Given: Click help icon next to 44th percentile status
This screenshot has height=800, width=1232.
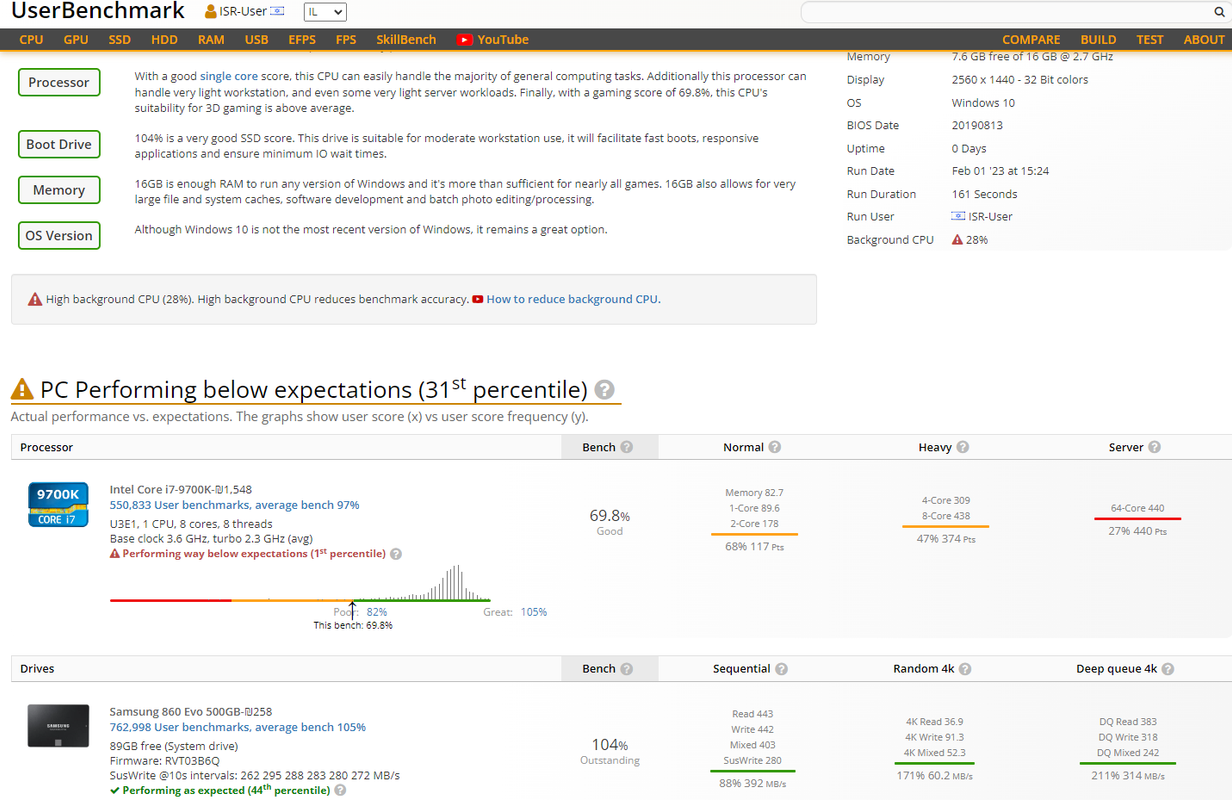Looking at the screenshot, I should [341, 790].
